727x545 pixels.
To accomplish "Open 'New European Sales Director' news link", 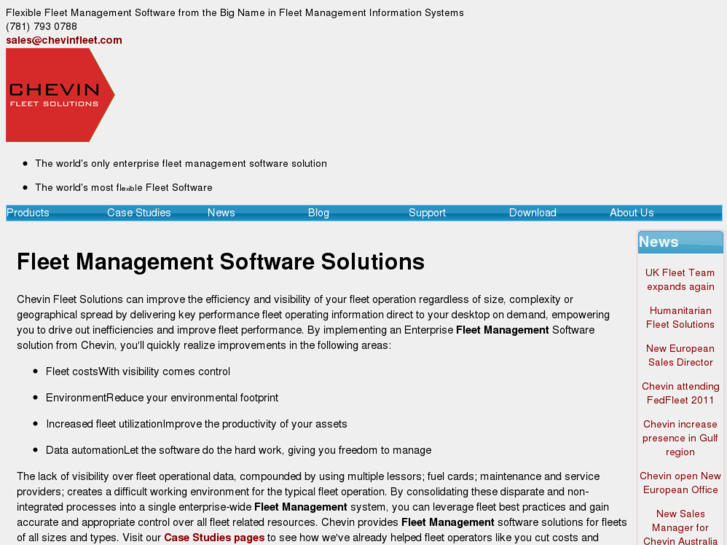I will tap(680, 355).
